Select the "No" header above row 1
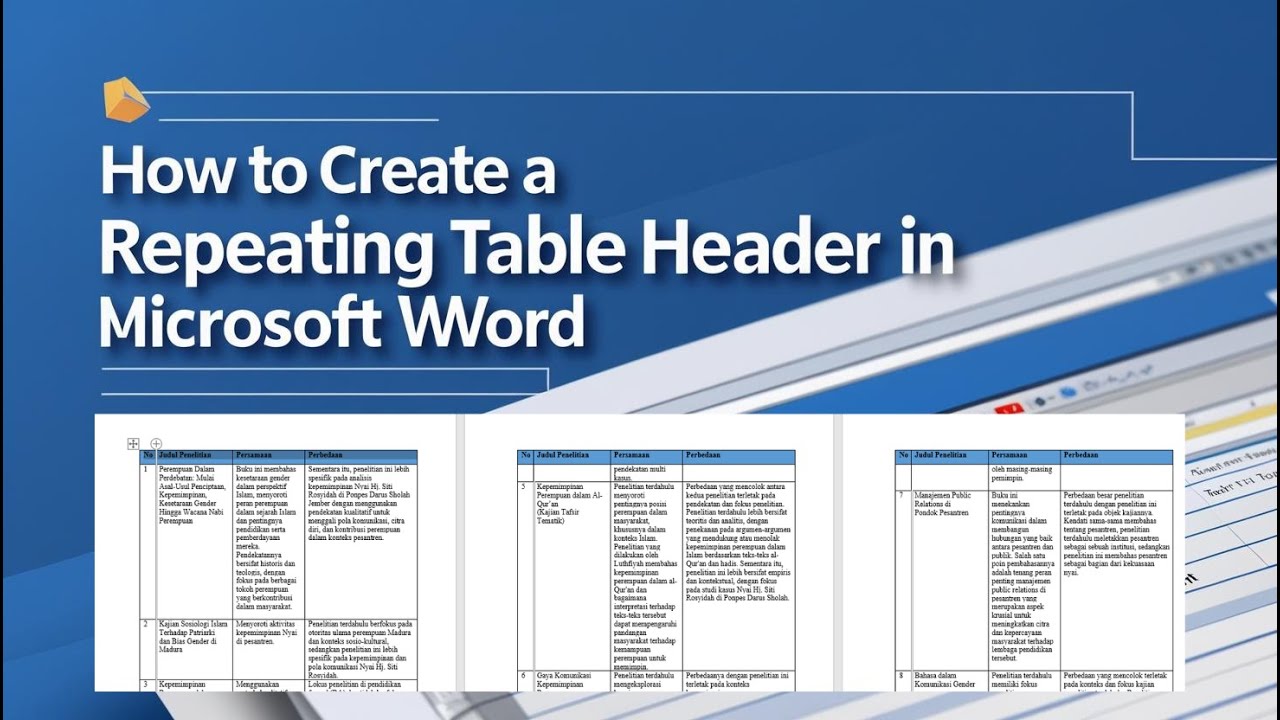1280x720 pixels. (x=148, y=456)
